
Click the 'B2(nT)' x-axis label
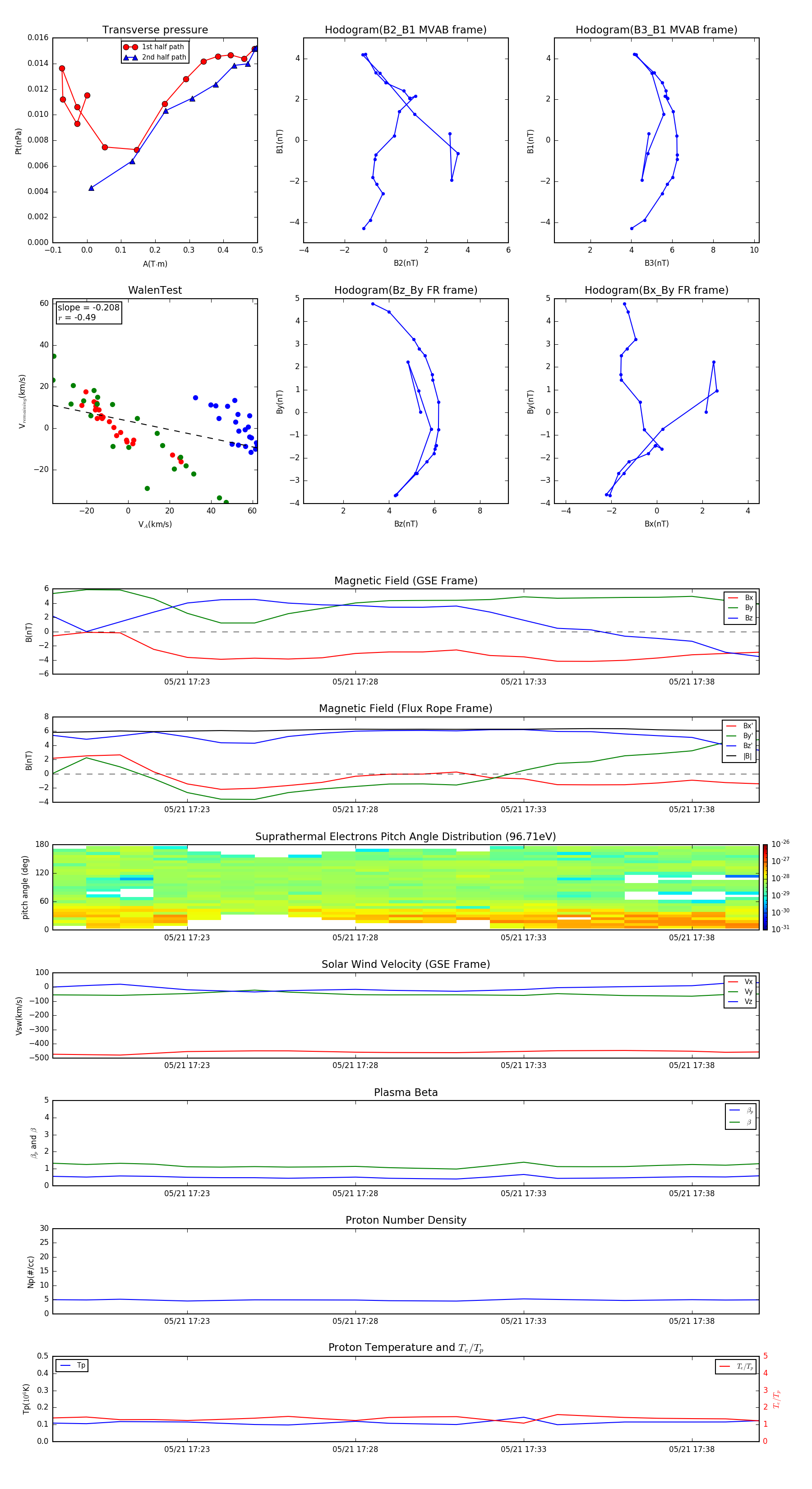[406, 263]
